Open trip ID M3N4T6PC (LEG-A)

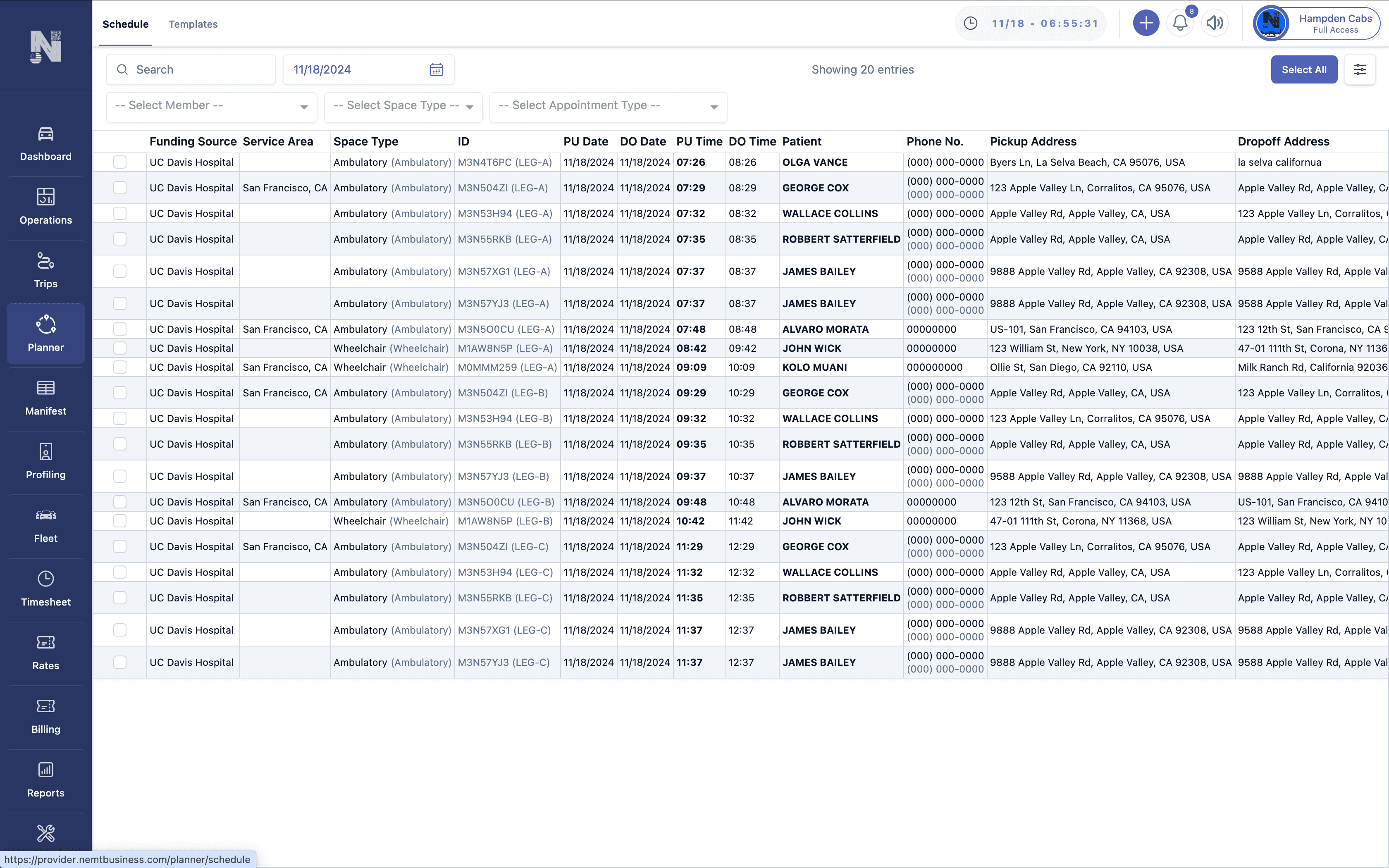pos(504,162)
